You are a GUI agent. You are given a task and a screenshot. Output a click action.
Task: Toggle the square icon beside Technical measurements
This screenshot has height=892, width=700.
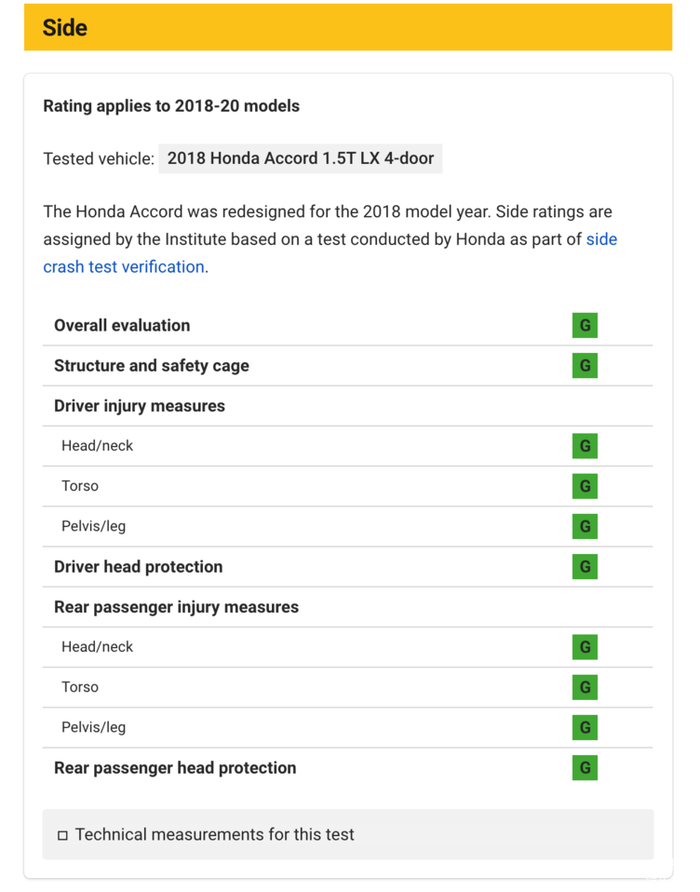point(63,835)
